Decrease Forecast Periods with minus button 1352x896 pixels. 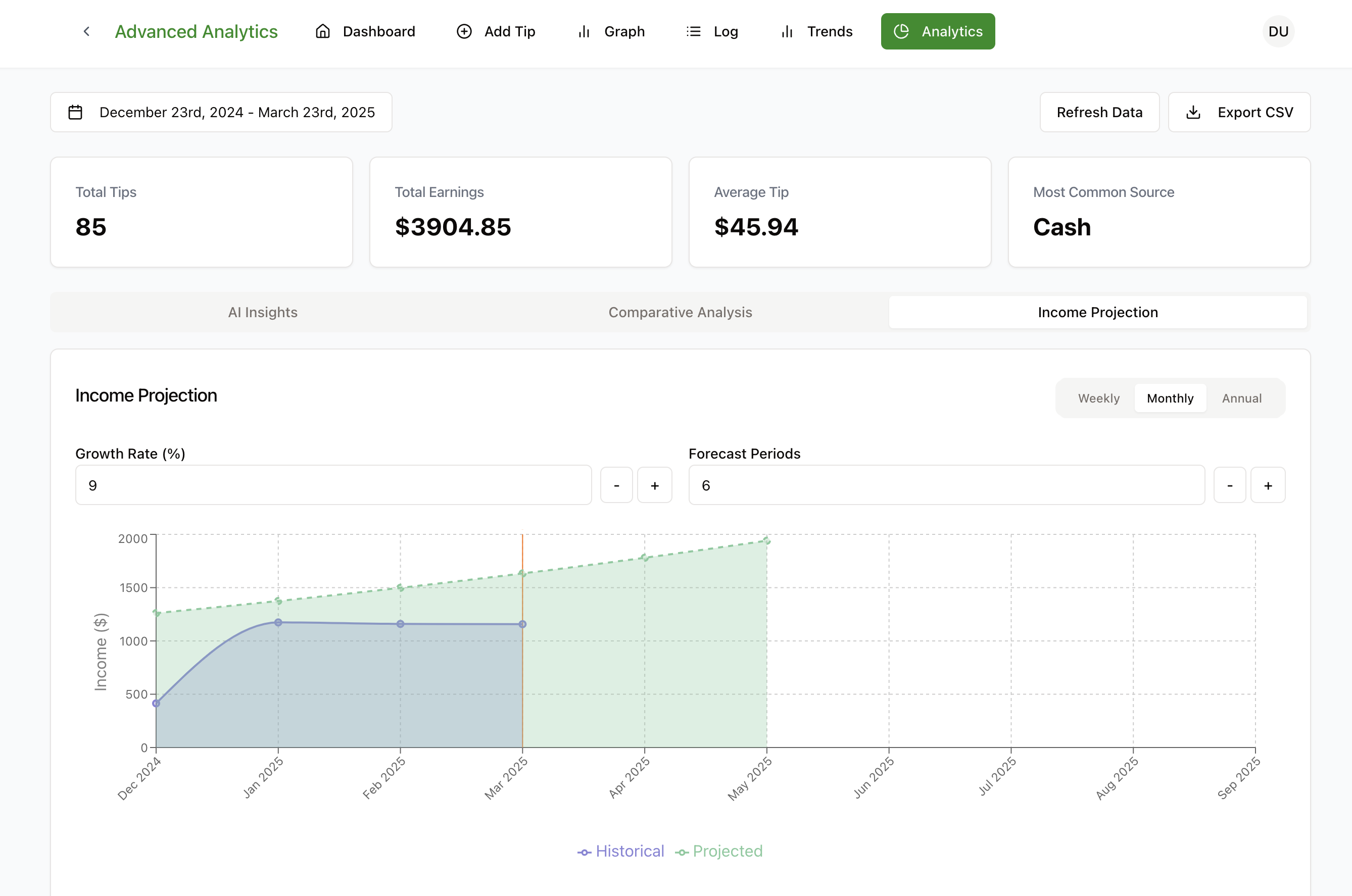point(1229,486)
